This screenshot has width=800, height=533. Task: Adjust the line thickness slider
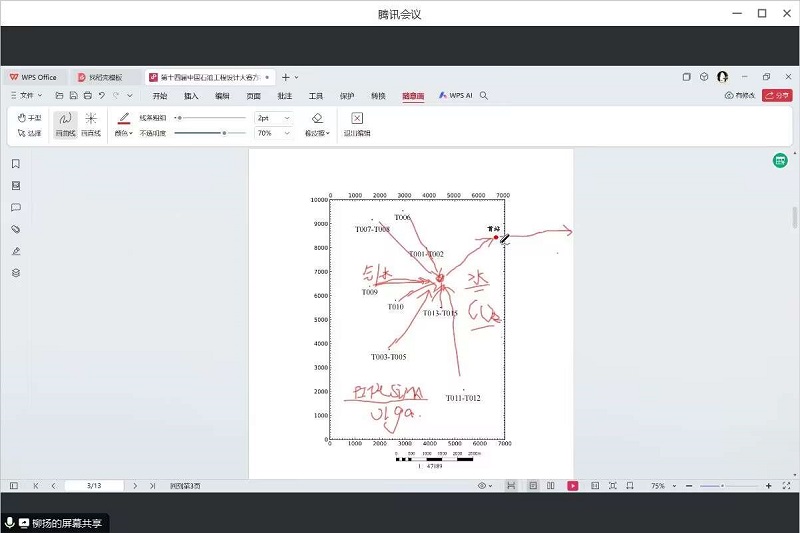[x=179, y=118]
